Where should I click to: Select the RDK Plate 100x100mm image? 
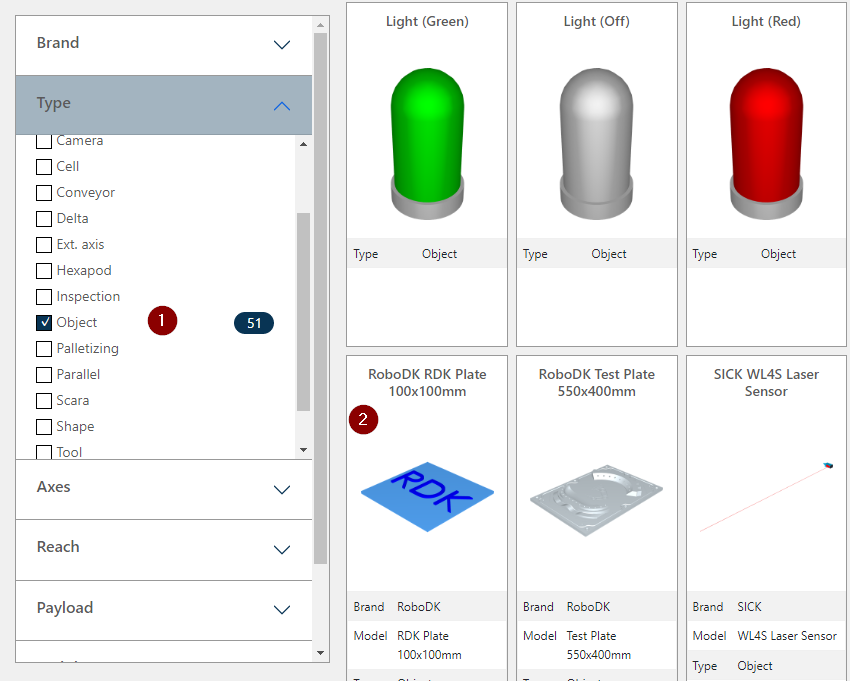(427, 496)
